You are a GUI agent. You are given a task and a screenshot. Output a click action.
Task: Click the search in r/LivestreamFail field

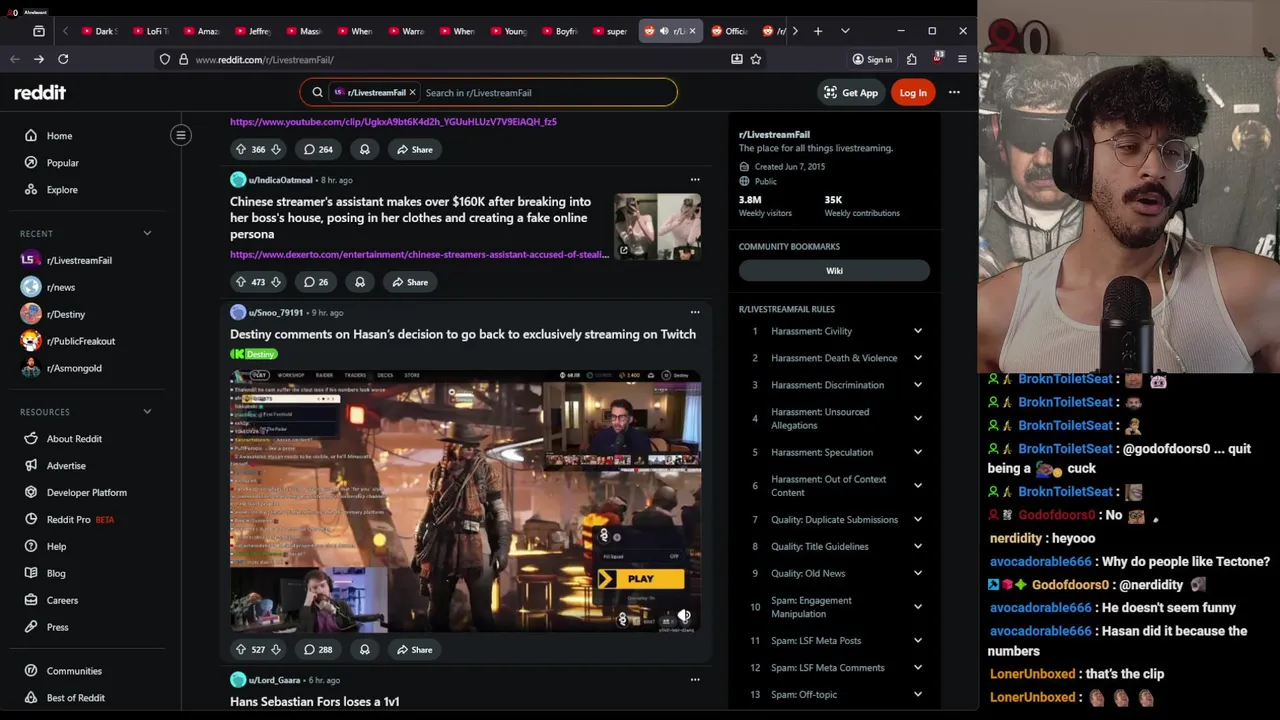[x=547, y=92]
